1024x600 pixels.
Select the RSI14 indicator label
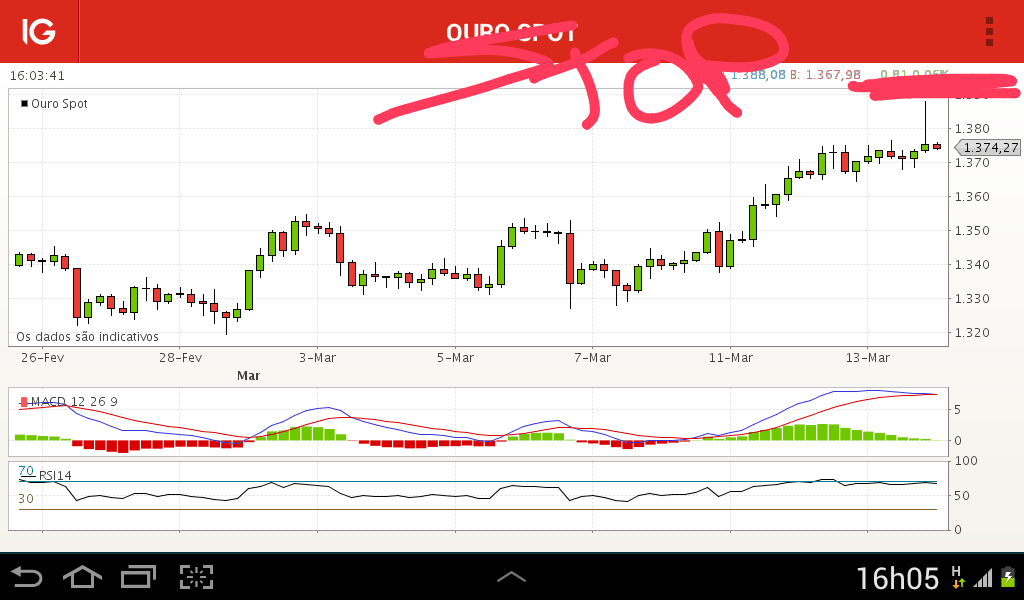point(55,475)
